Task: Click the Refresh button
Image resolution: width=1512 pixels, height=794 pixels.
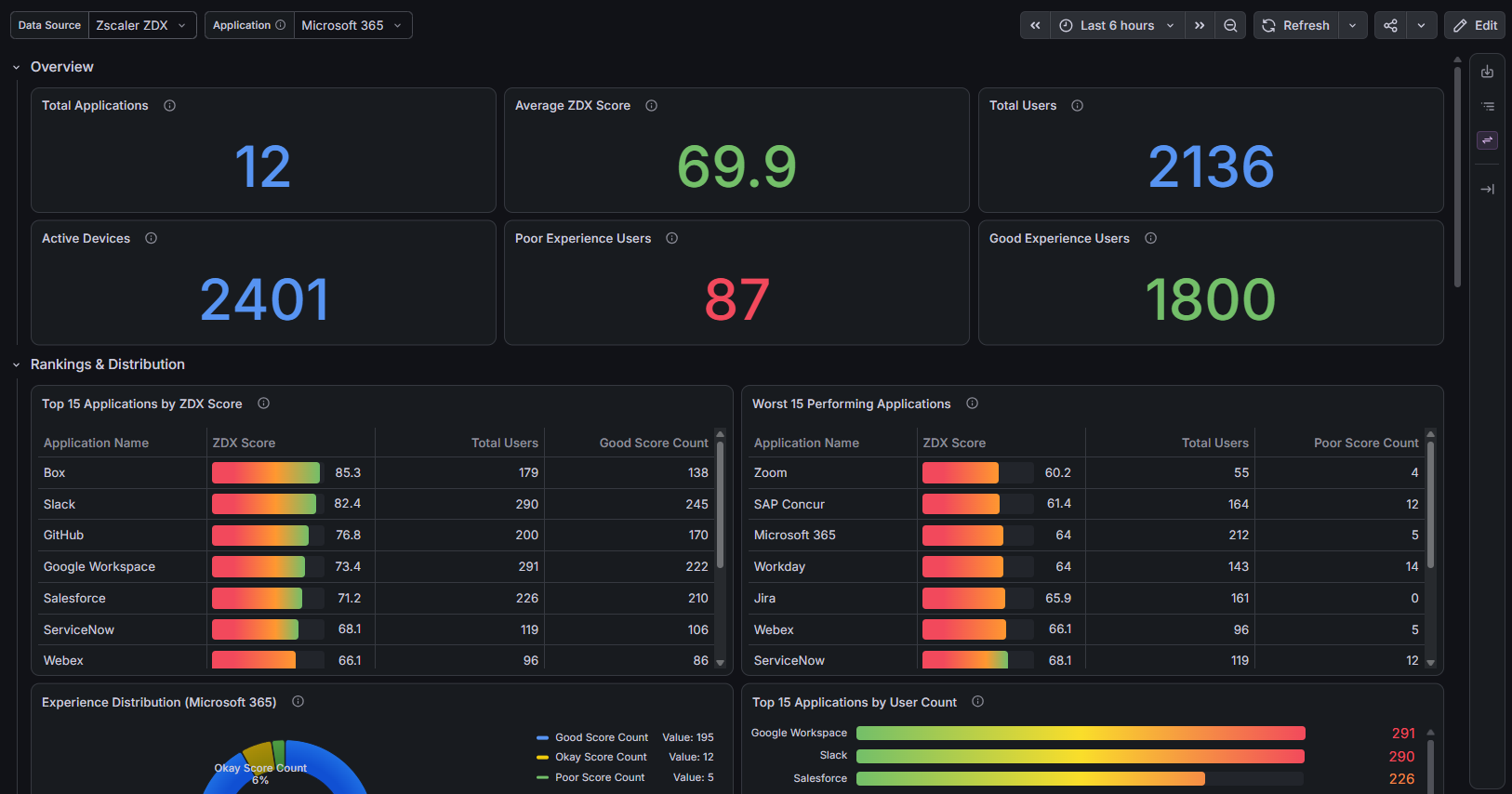Action: pyautogui.click(x=1296, y=25)
